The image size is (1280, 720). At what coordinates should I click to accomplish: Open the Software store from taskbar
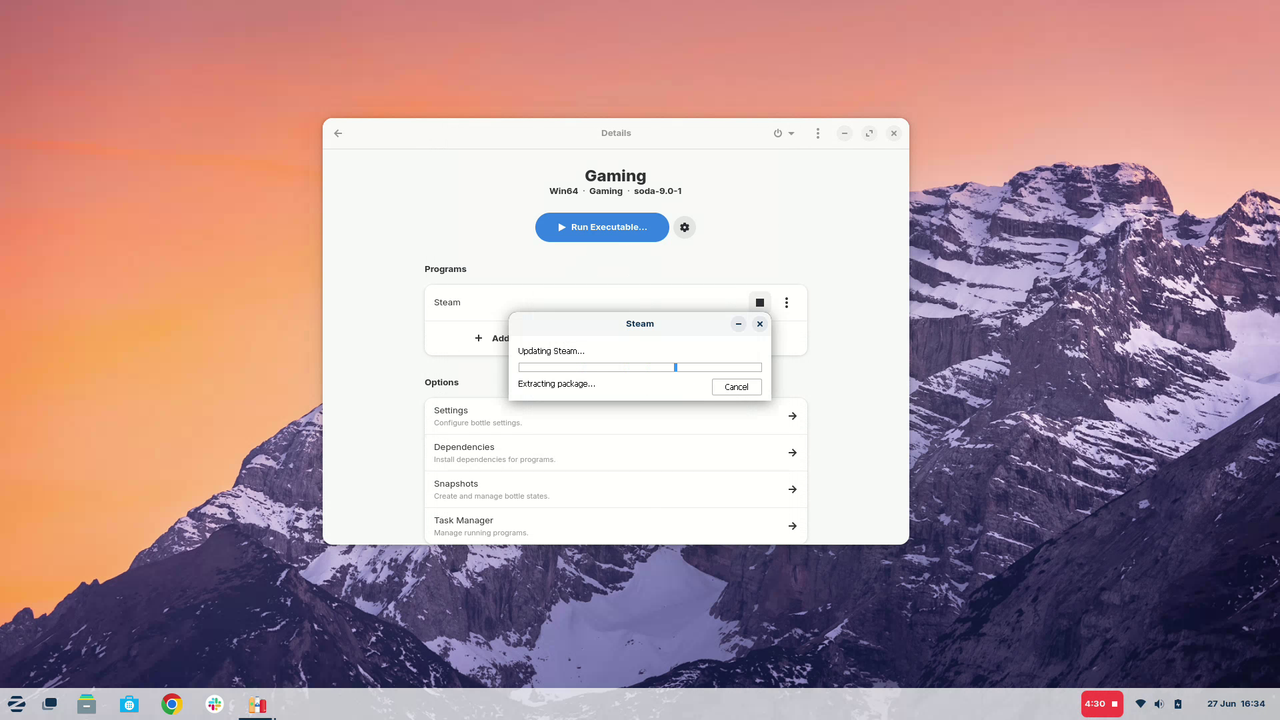(x=129, y=704)
